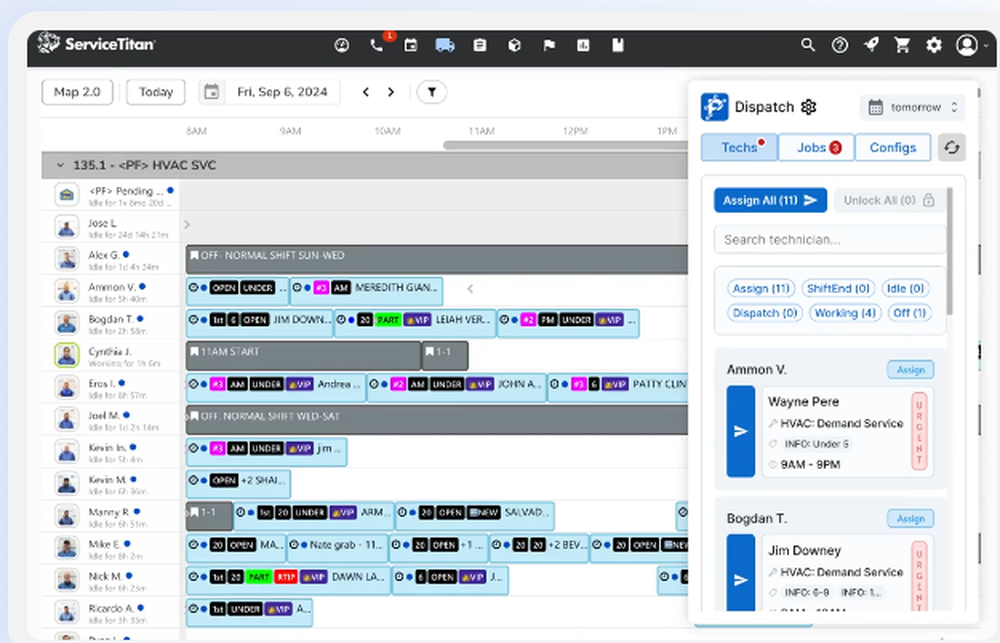The width and height of the screenshot is (1000, 643).
Task: Toggle the Idle (0) filter chip
Action: coord(906,288)
